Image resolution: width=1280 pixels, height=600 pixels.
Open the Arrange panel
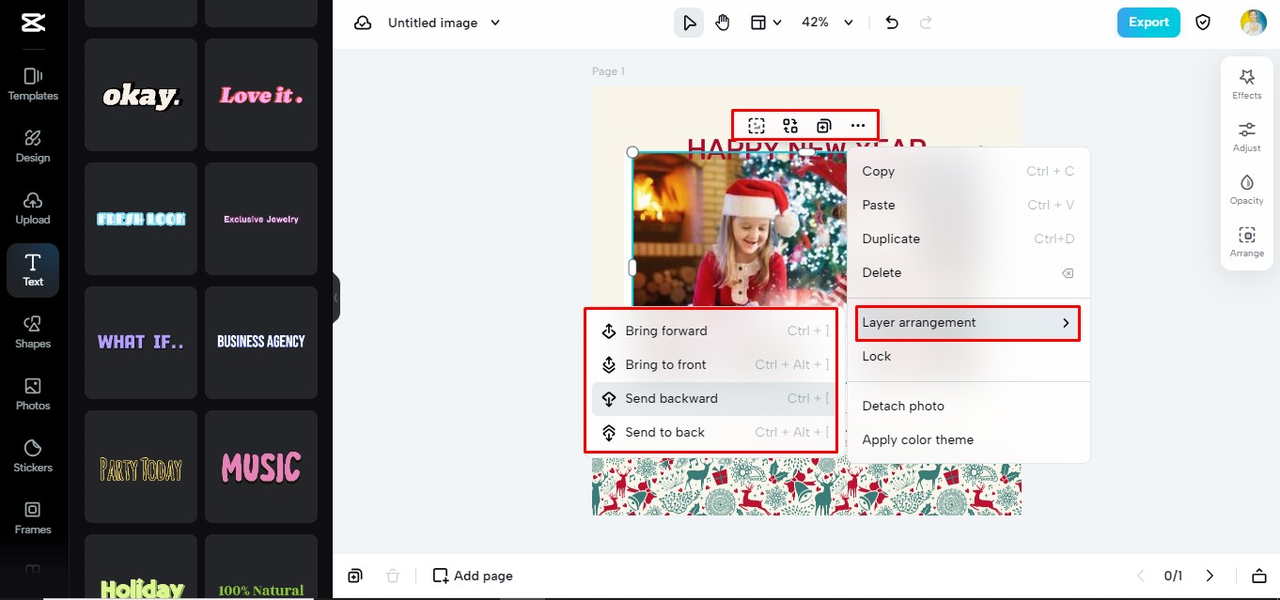coord(1247,242)
